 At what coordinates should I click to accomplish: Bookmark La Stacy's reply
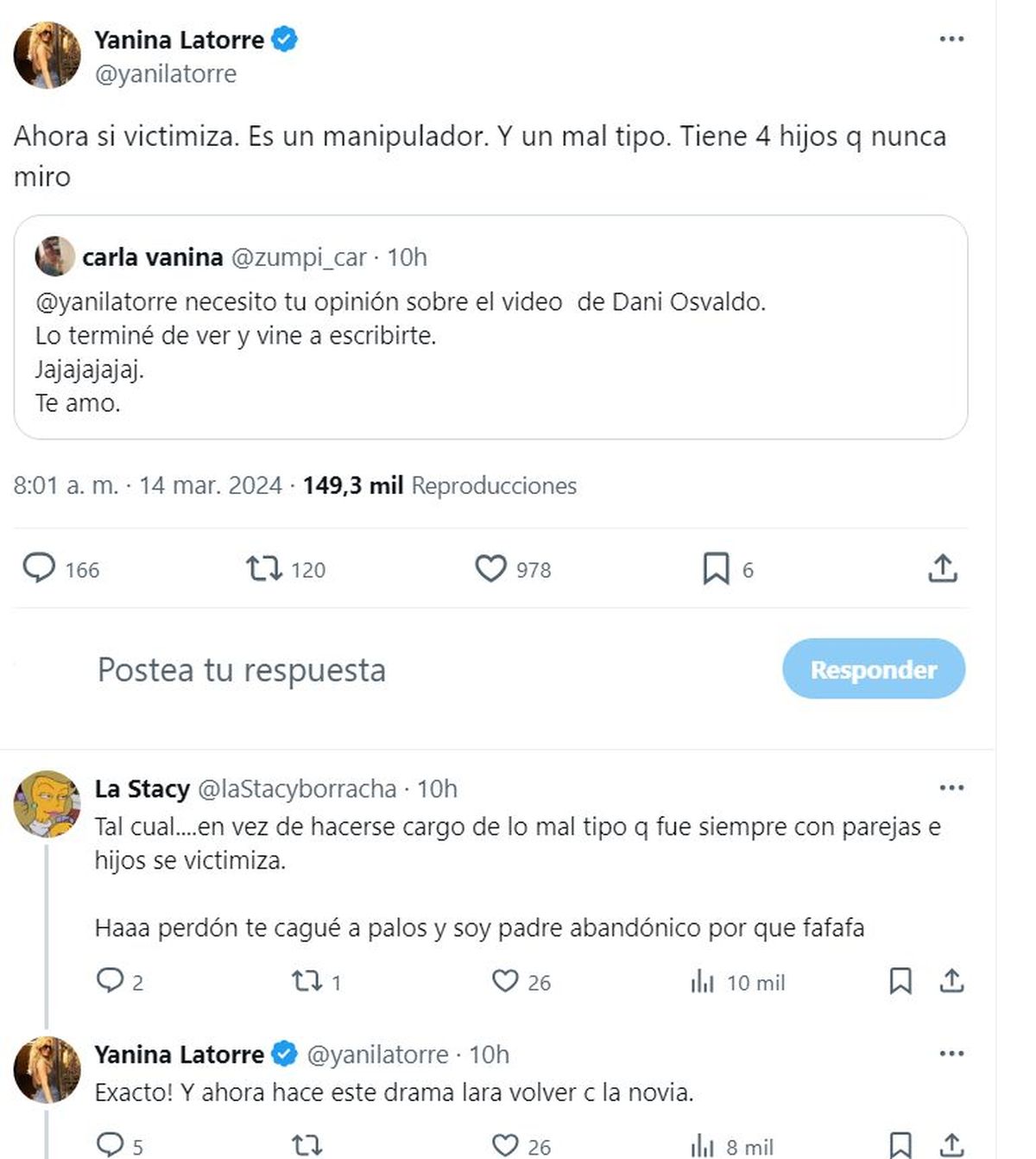click(x=900, y=981)
